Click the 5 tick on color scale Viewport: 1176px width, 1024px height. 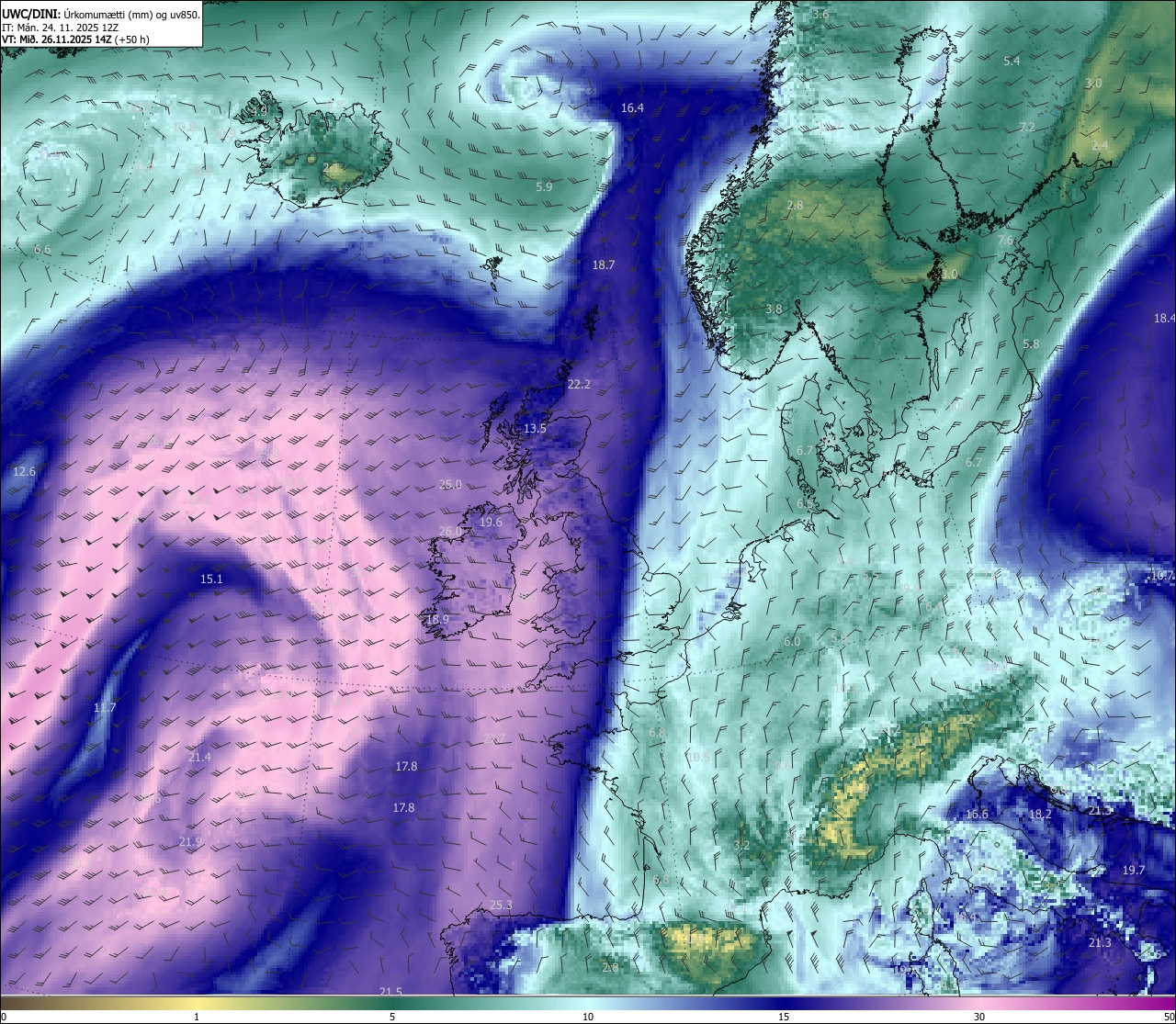point(392,1017)
